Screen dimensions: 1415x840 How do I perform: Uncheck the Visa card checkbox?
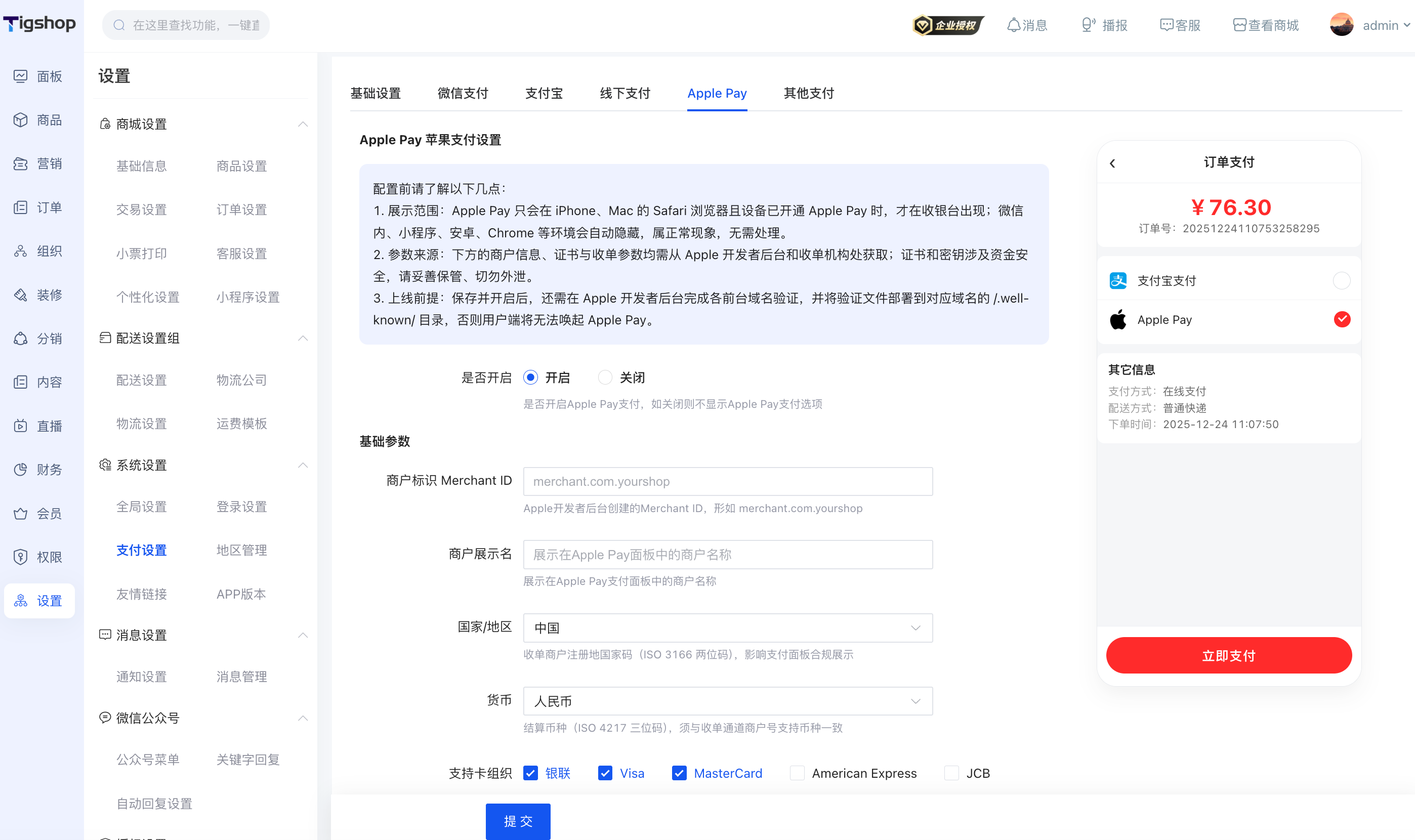coord(605,773)
